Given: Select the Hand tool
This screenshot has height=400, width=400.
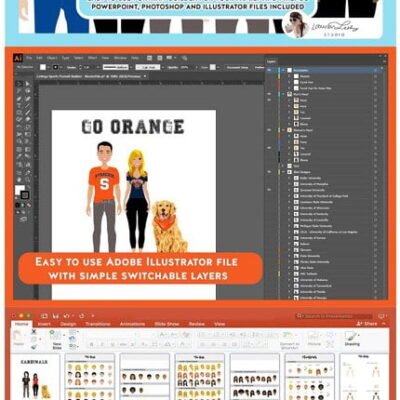Looking at the screenshot, I should pyautogui.click(x=19, y=180).
